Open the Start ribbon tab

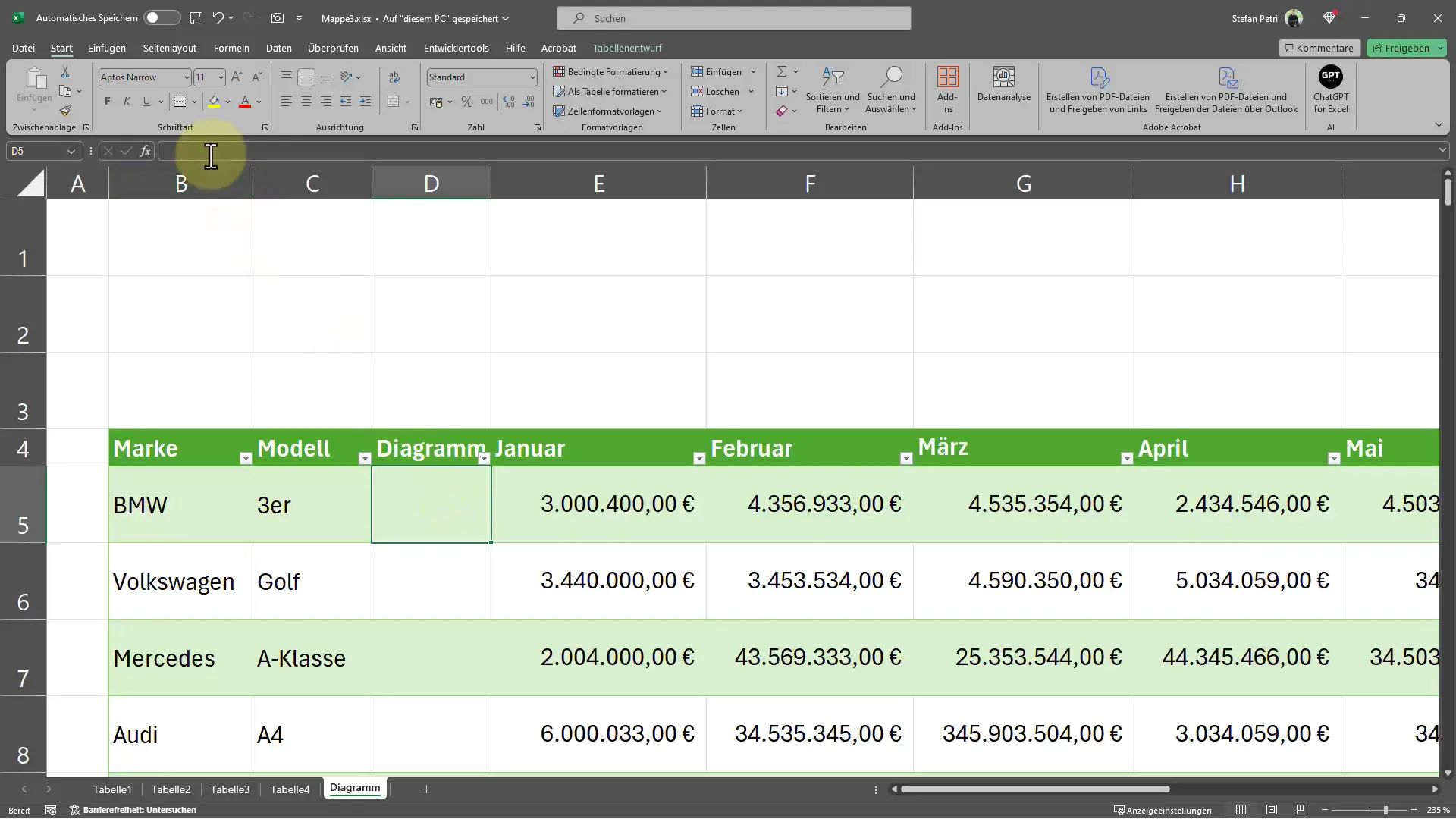(x=62, y=47)
